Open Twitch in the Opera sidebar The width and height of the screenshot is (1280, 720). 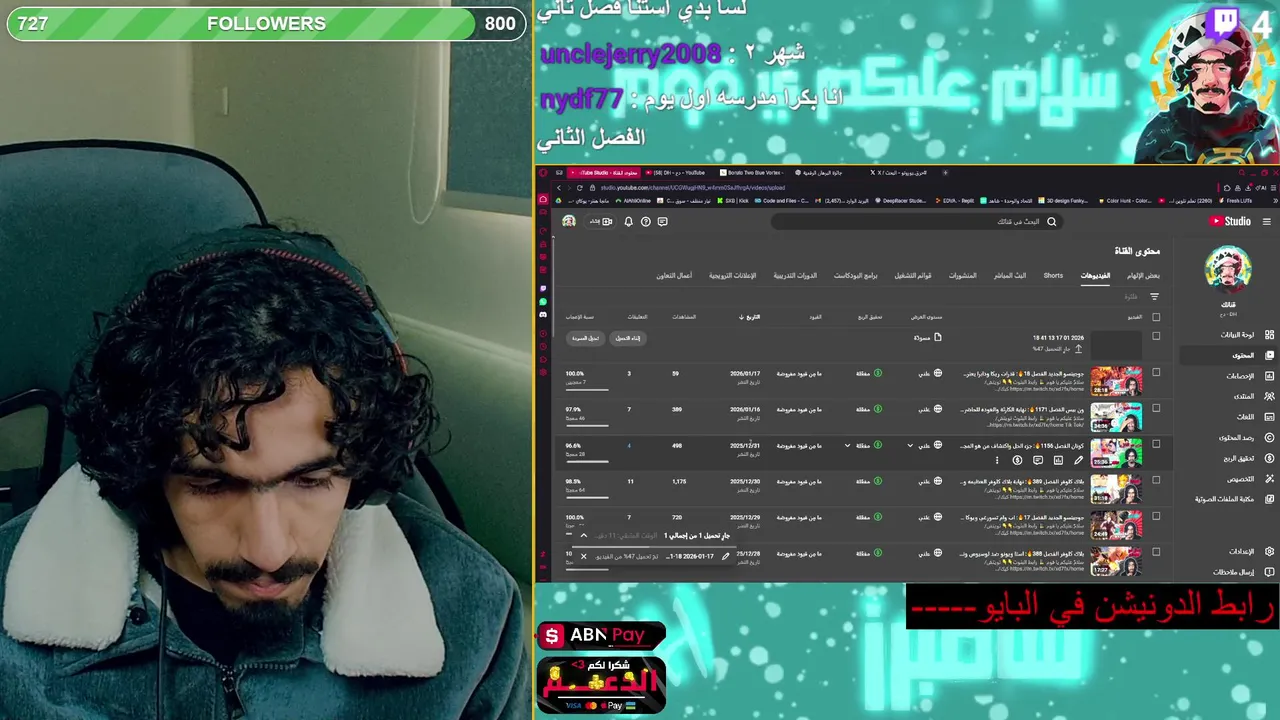tap(543, 289)
